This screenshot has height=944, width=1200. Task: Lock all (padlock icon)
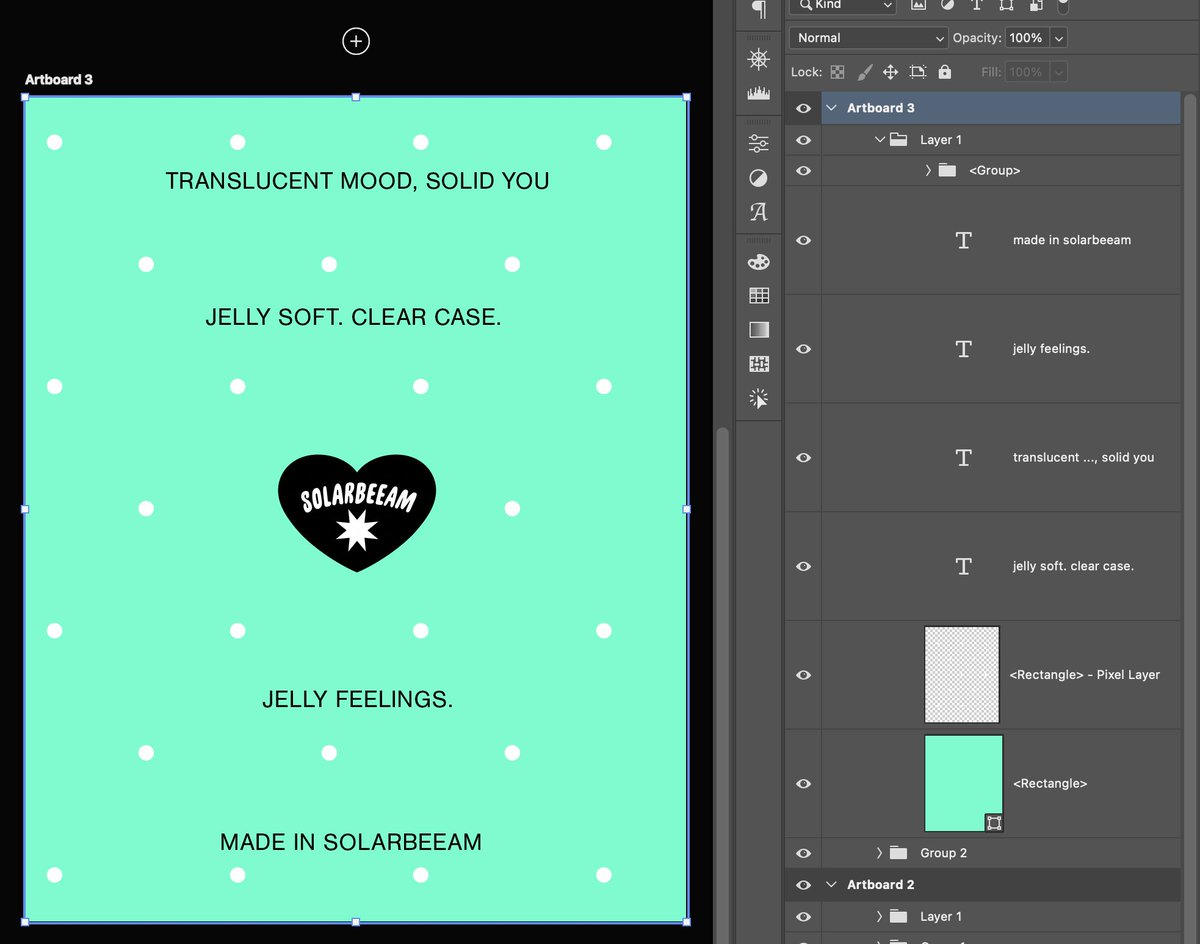pos(945,72)
